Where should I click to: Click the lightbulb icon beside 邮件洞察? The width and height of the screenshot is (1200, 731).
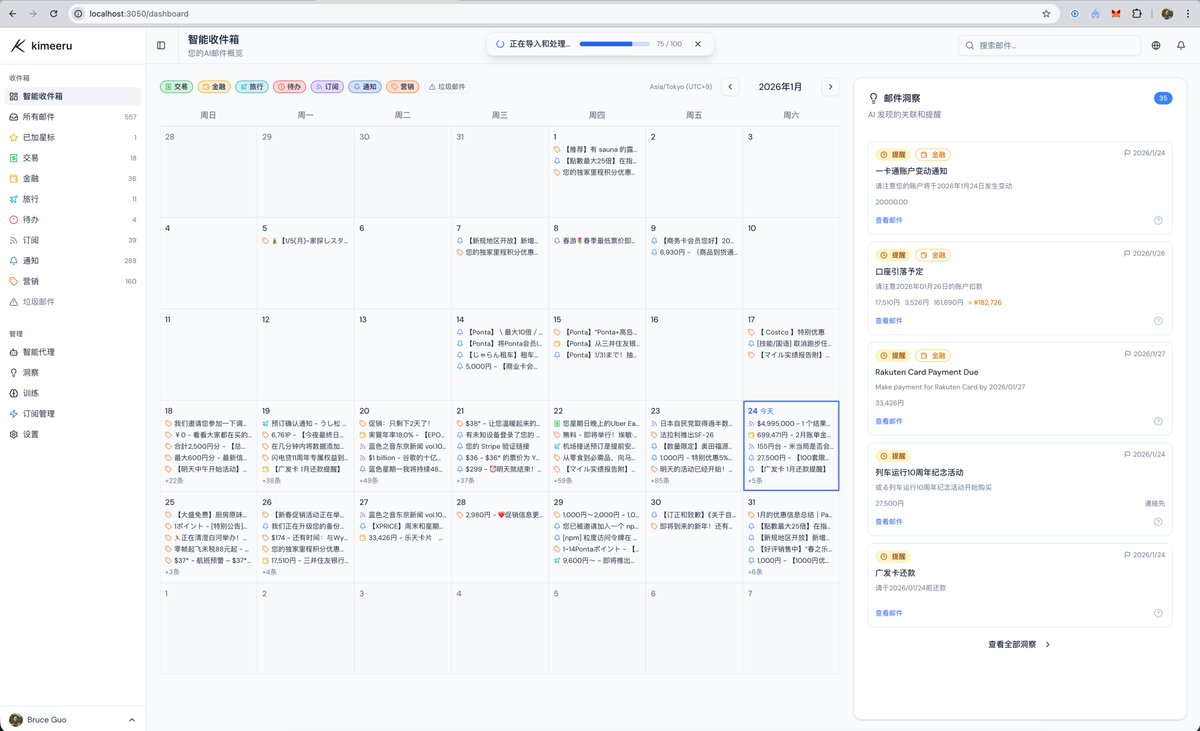click(873, 98)
